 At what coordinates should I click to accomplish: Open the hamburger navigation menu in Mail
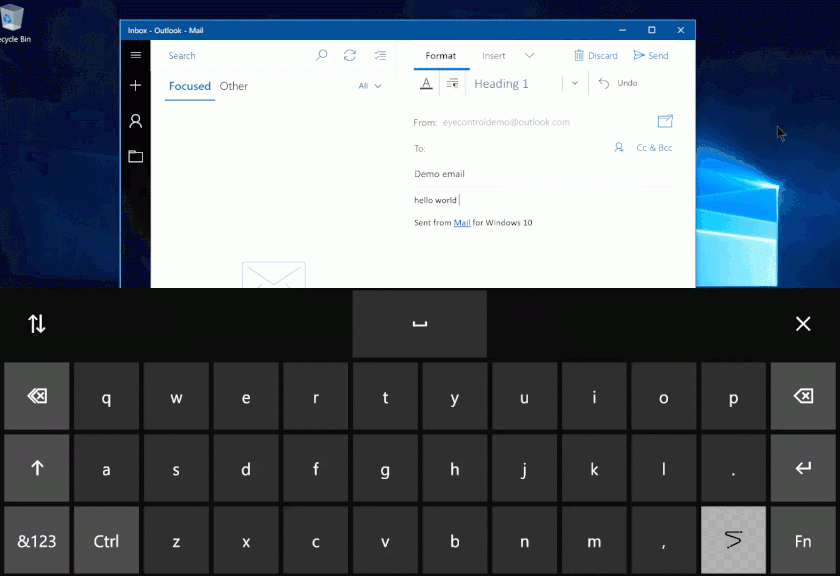136,55
